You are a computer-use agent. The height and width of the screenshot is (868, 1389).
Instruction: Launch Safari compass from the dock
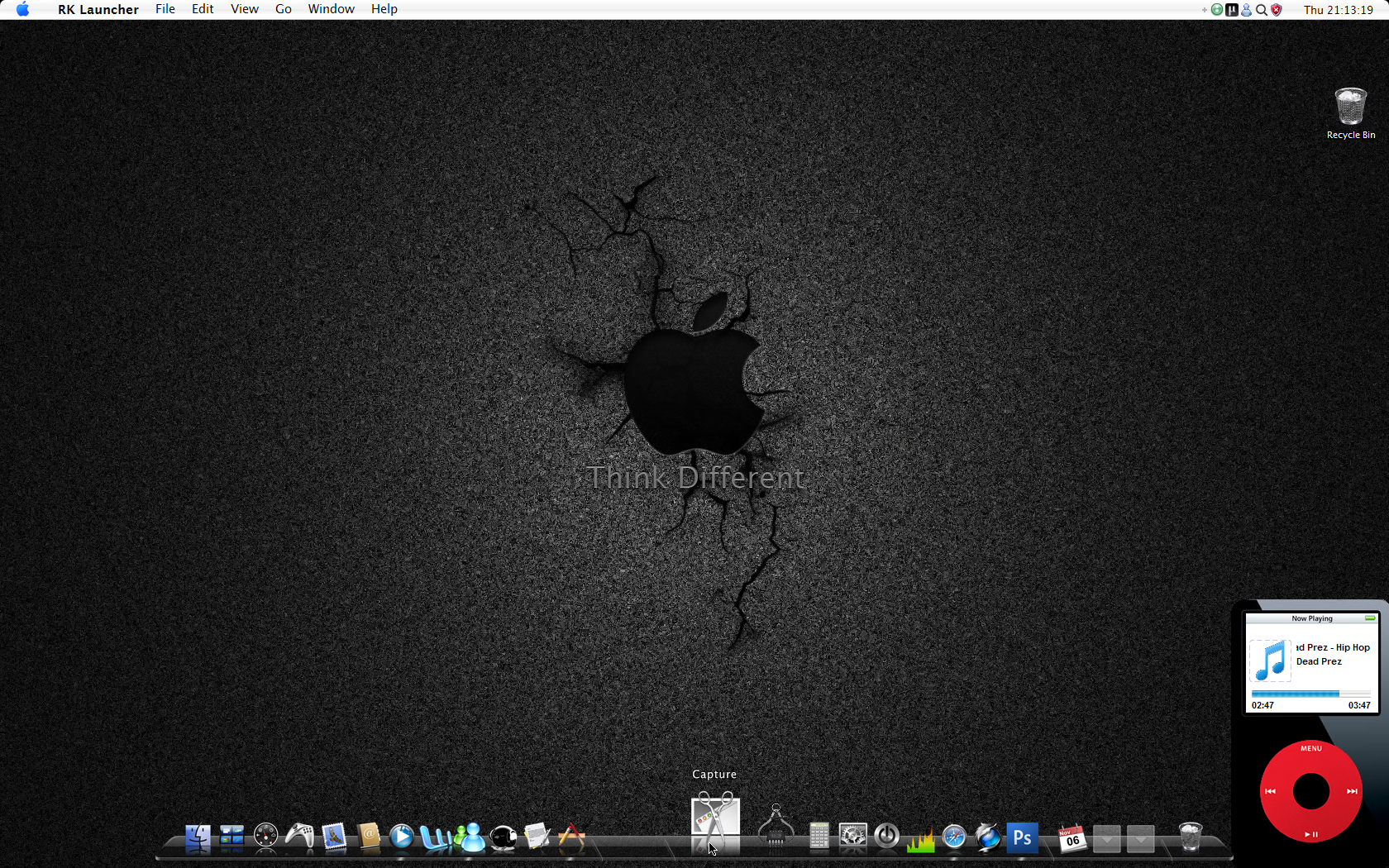[954, 837]
